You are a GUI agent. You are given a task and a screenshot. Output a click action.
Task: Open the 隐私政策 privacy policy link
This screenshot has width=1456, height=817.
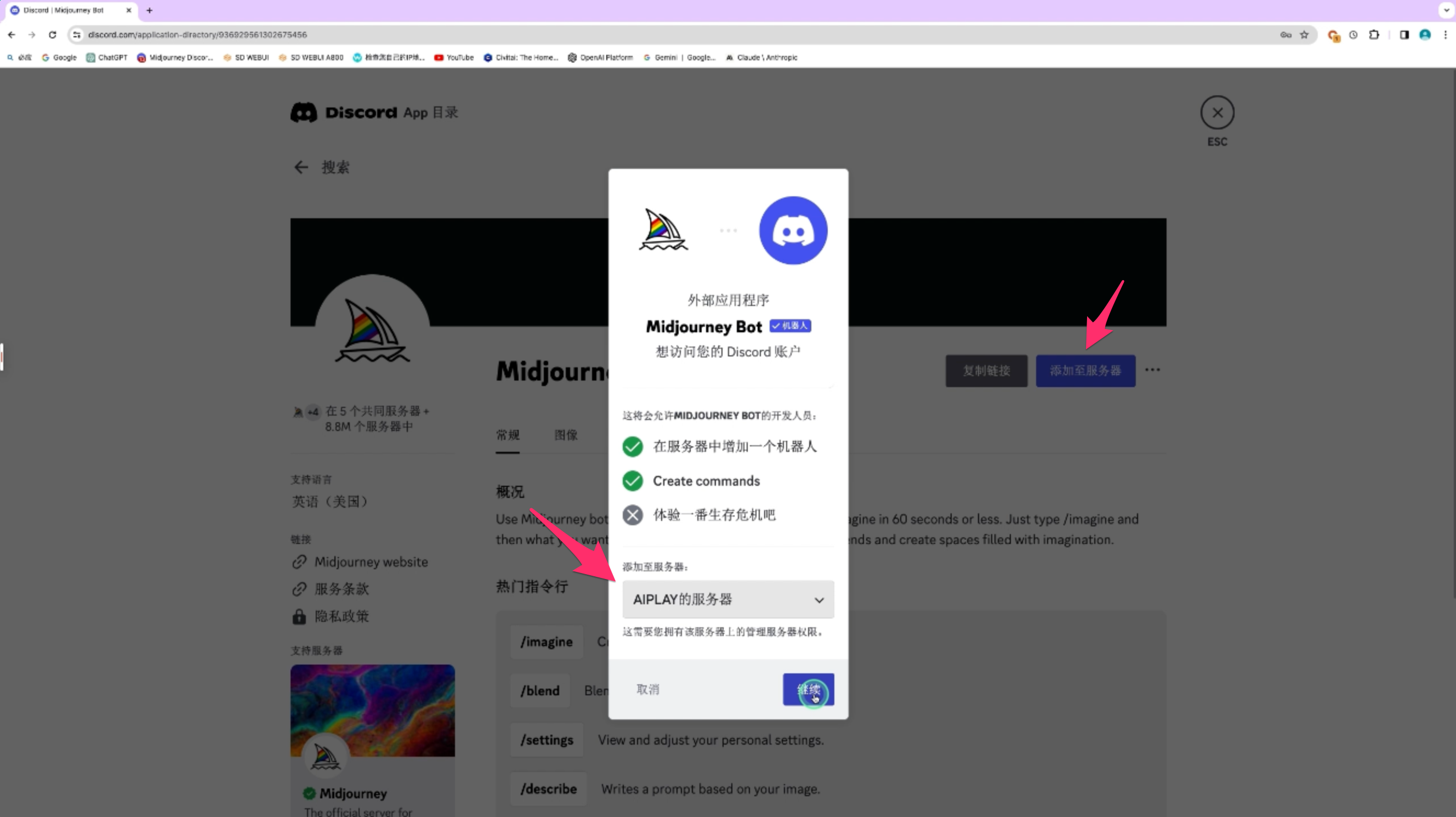click(x=342, y=616)
